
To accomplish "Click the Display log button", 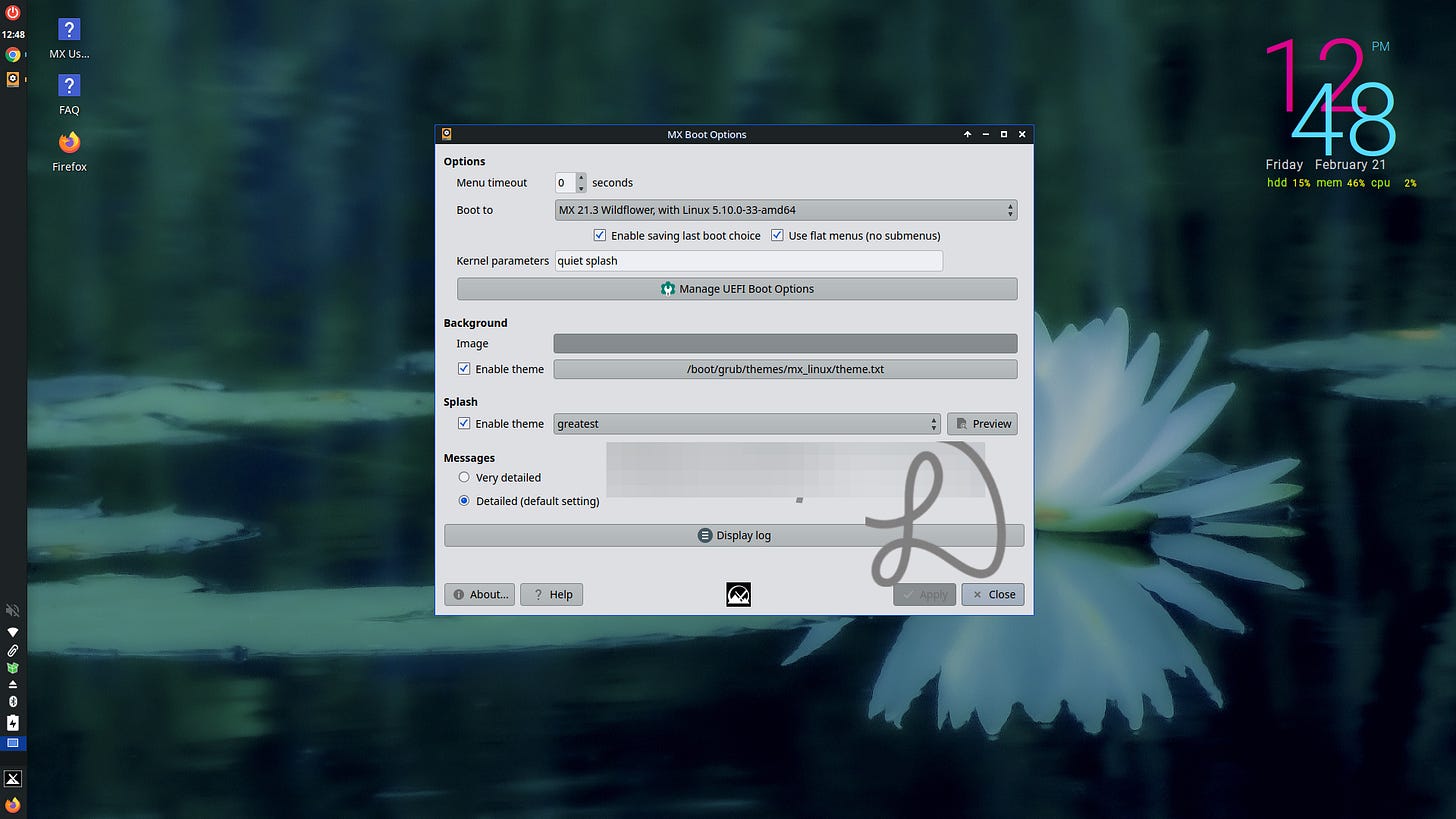I will pos(734,535).
